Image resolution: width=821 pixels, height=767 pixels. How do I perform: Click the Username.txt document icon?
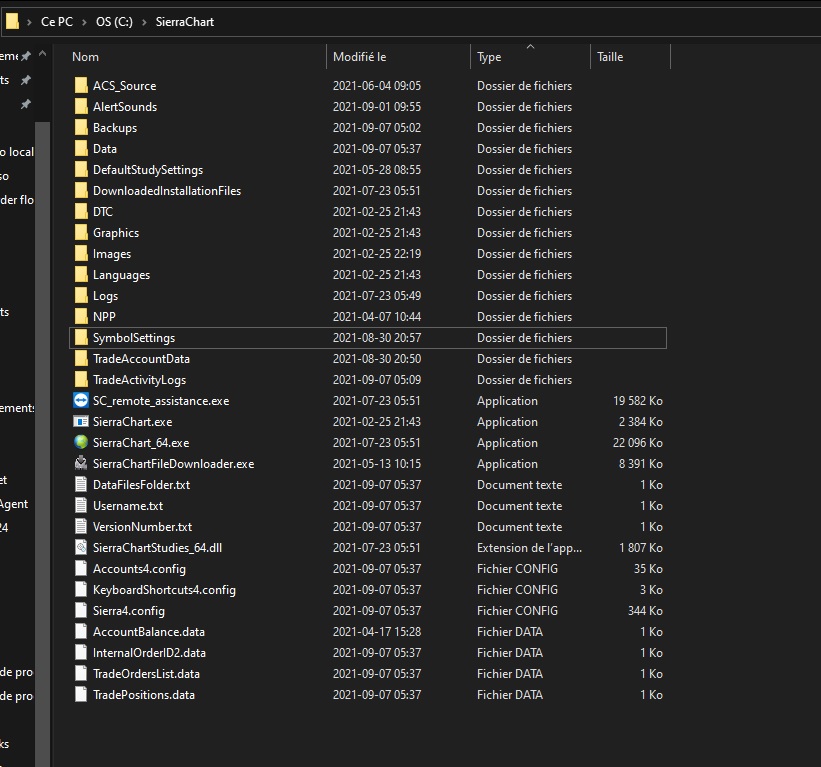pyautogui.click(x=81, y=505)
